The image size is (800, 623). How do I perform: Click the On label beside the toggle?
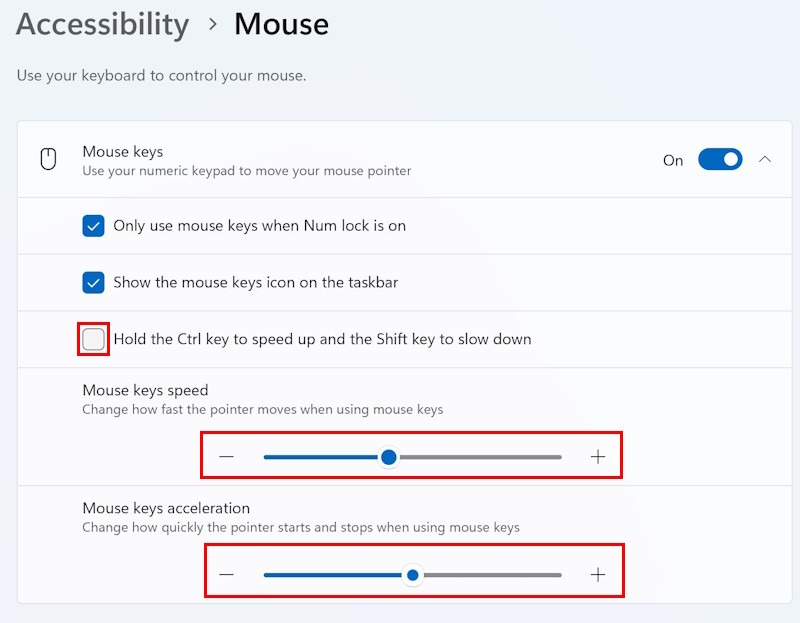click(x=673, y=160)
